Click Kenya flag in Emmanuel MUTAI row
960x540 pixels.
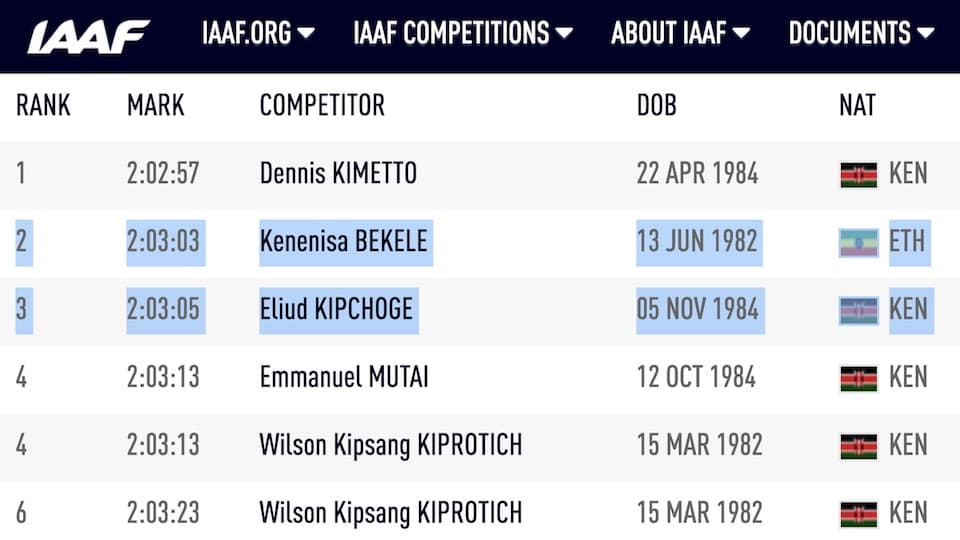click(858, 379)
